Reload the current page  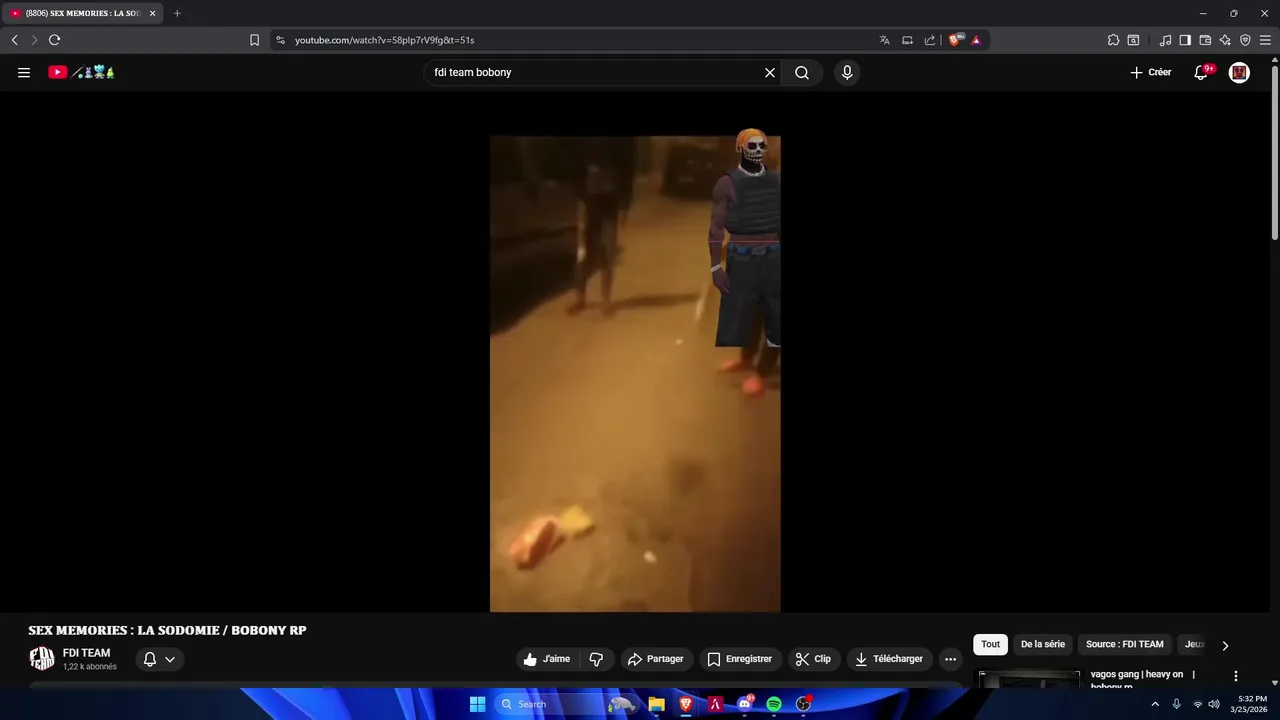point(54,40)
